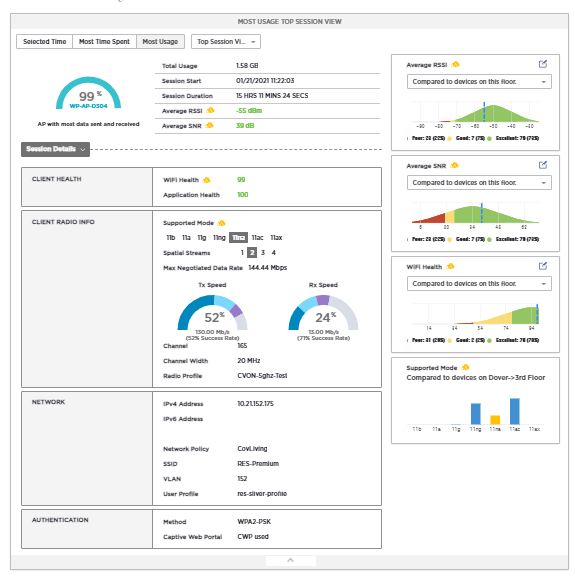Click the Tx Speed 52% gauge
Viewport: 575px width, 579px height.
(x=212, y=312)
